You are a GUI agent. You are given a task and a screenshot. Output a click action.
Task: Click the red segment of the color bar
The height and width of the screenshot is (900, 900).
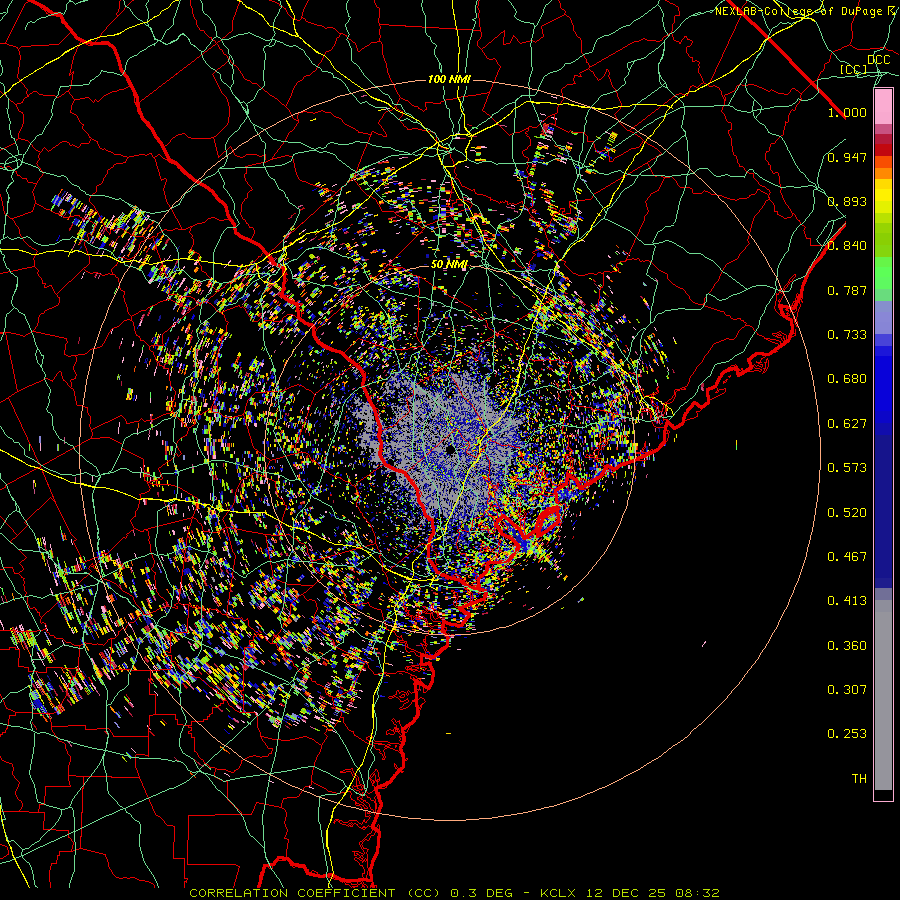point(883,150)
